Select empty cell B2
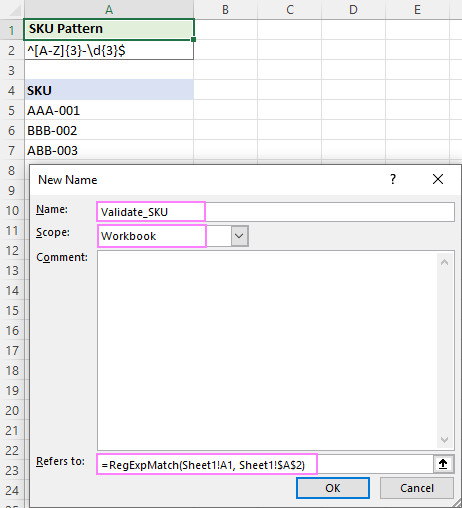The width and height of the screenshot is (462, 508). [226, 50]
